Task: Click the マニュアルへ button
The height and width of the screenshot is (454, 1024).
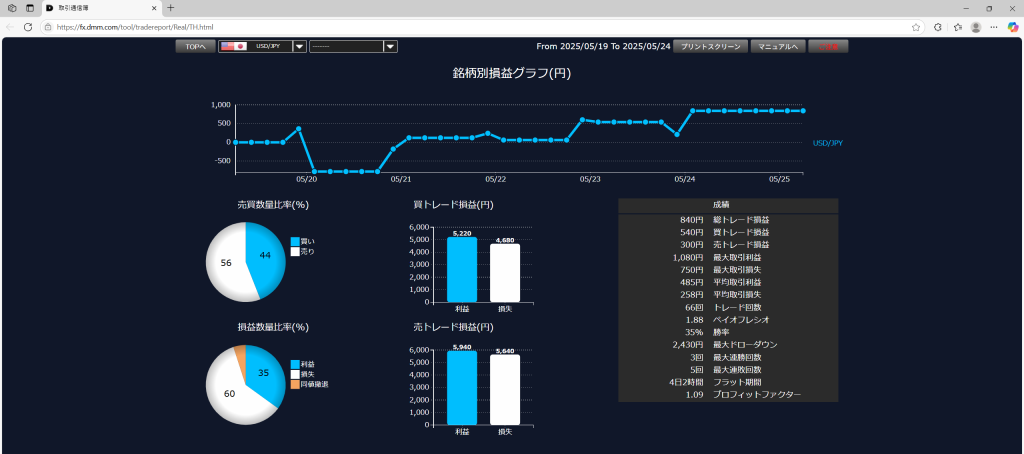Action: pyautogui.click(x=777, y=46)
